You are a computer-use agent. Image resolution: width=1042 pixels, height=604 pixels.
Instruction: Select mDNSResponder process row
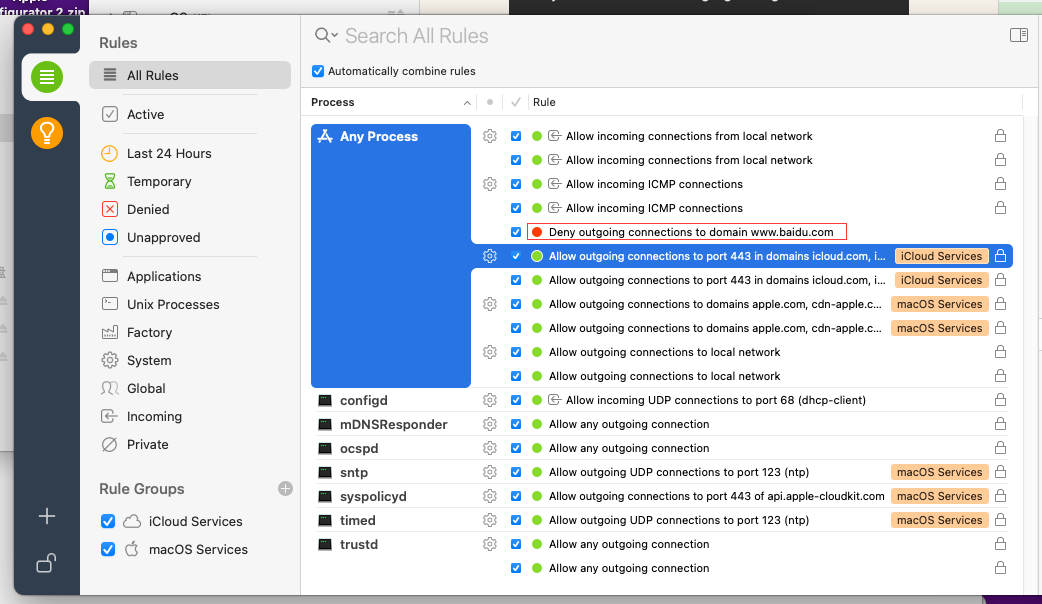pyautogui.click(x=393, y=424)
